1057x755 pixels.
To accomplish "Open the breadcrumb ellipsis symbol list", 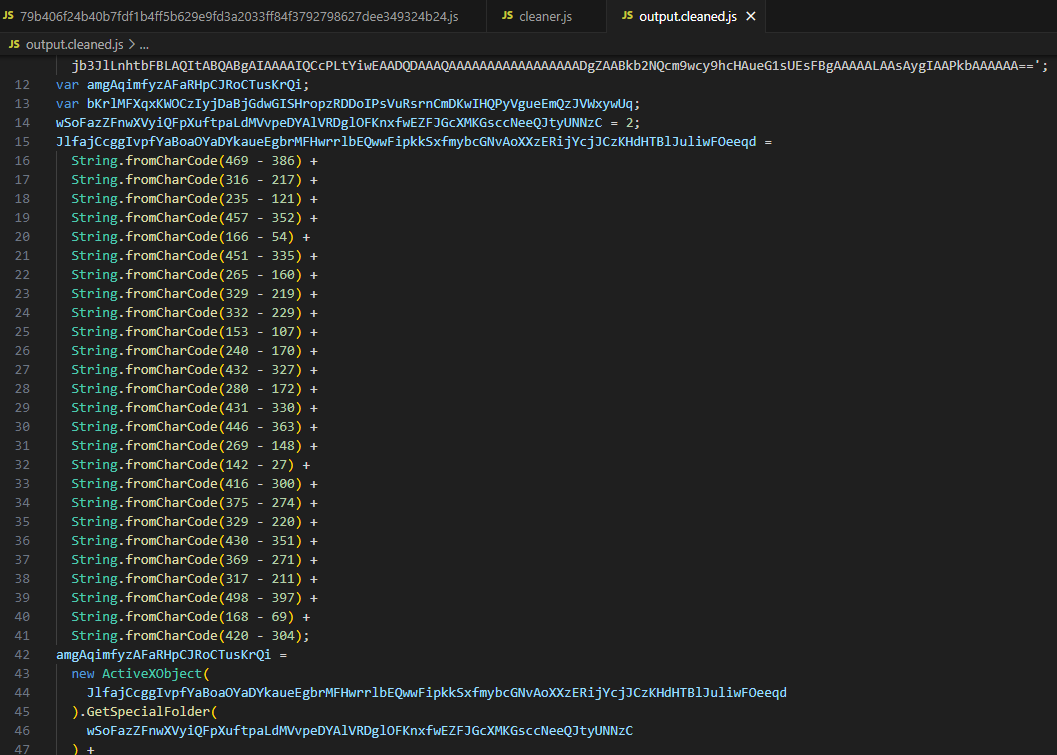I will click(144, 45).
